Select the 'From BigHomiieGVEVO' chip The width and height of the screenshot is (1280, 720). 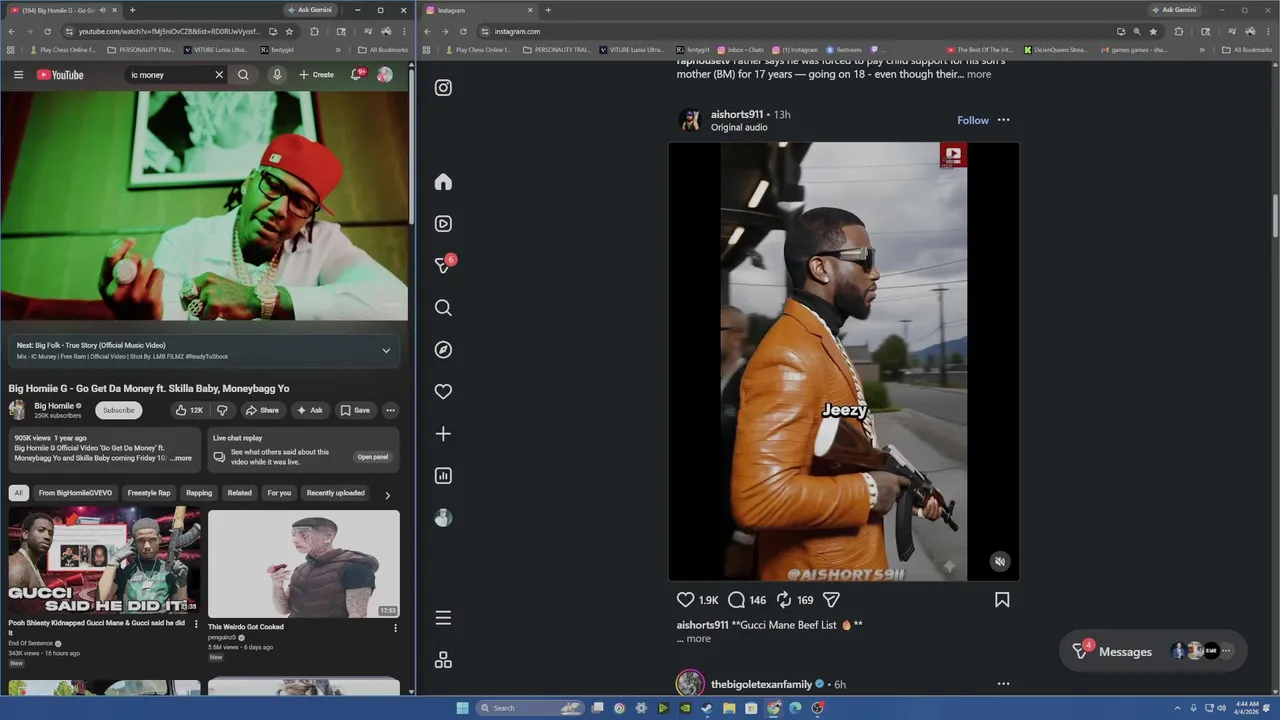click(x=75, y=493)
